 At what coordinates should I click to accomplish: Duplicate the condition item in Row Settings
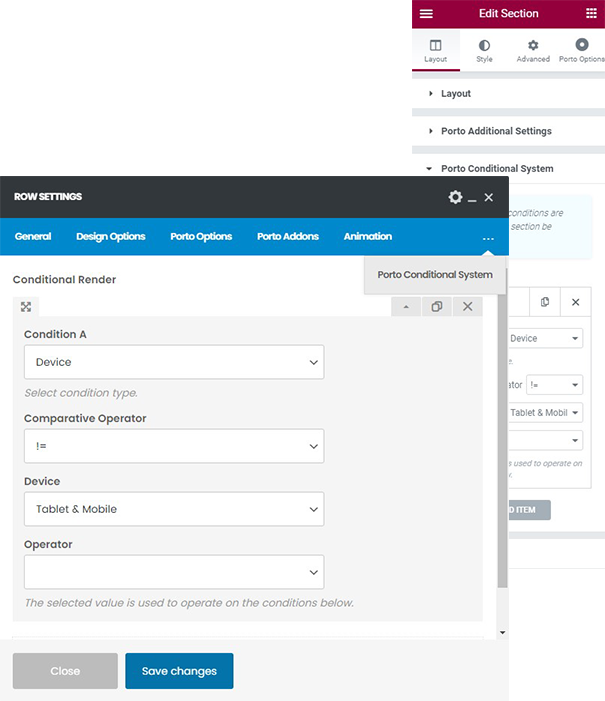[437, 307]
